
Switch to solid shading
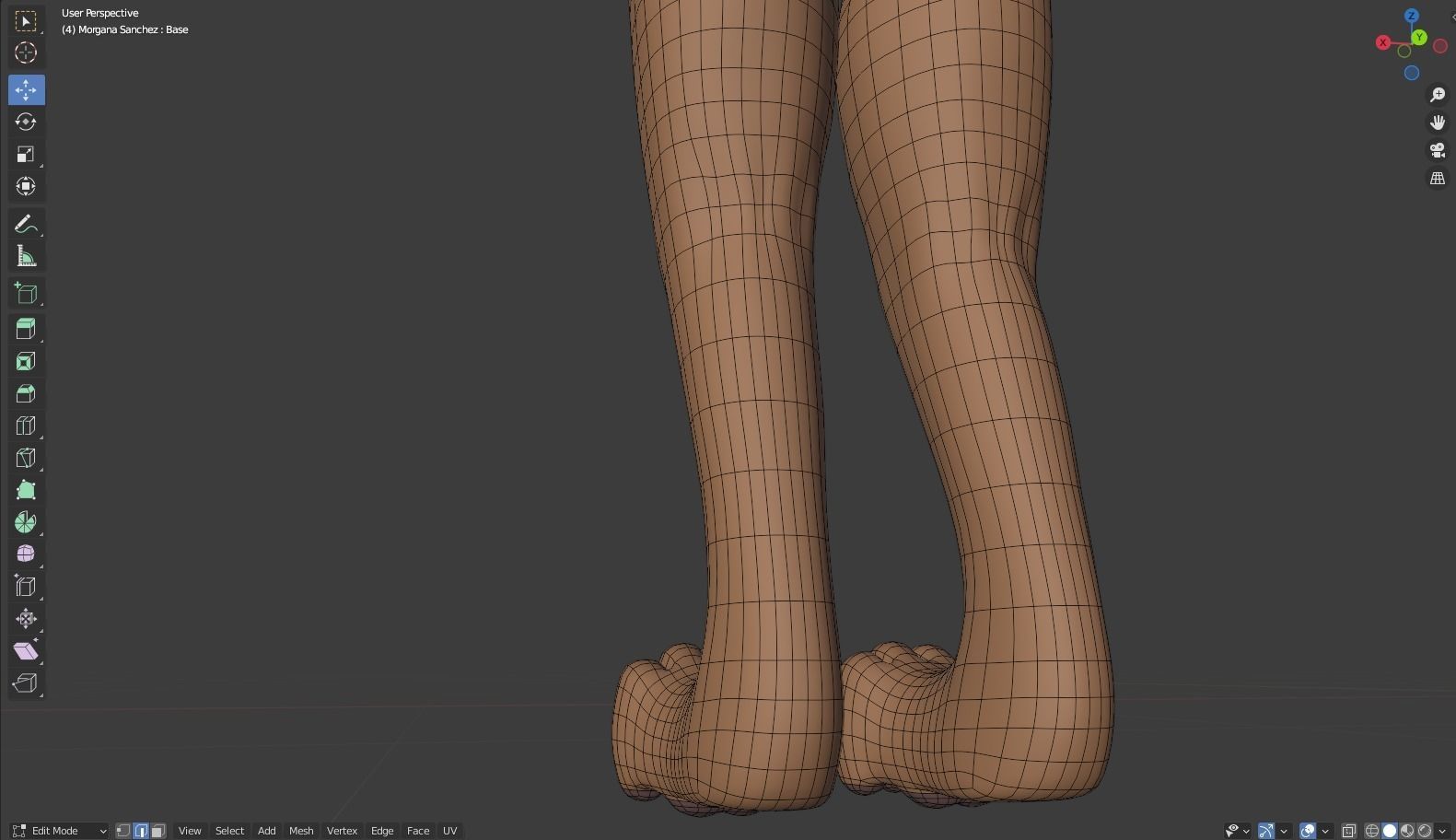click(1390, 831)
